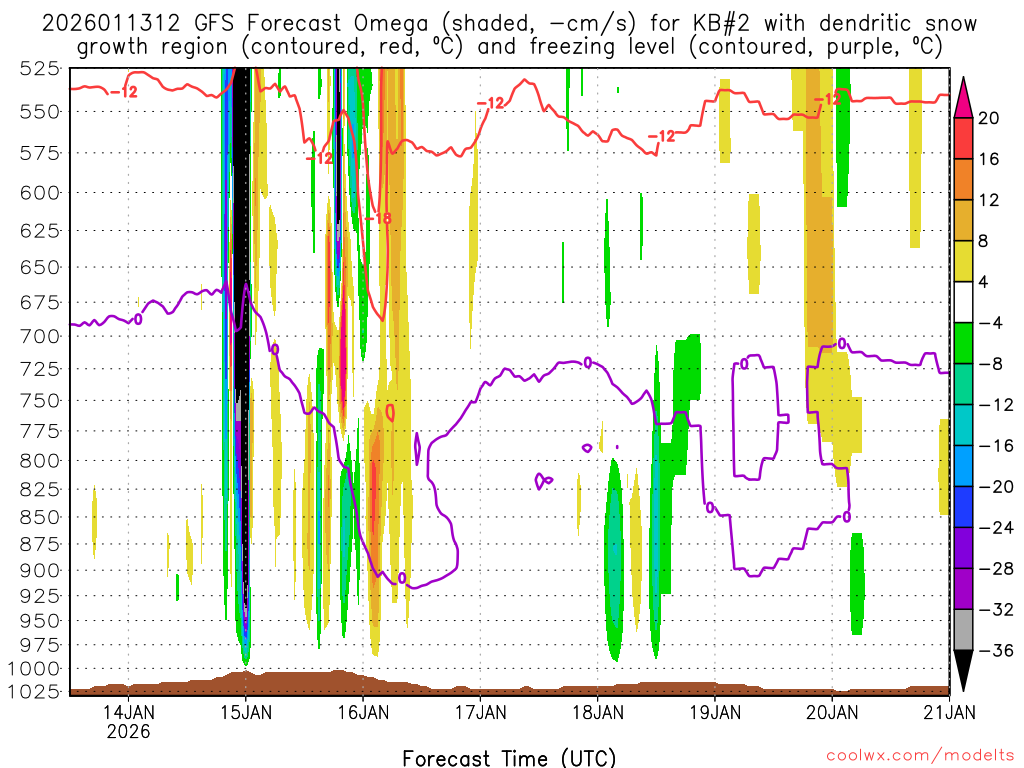Screen dimensions: 1024x768
Task: Click the yellow swatch between 4 and 8
Action: [x=963, y=261]
